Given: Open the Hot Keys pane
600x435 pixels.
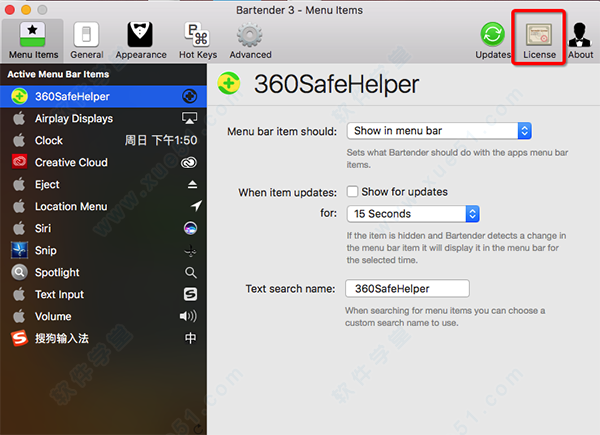Looking at the screenshot, I should coord(198,39).
